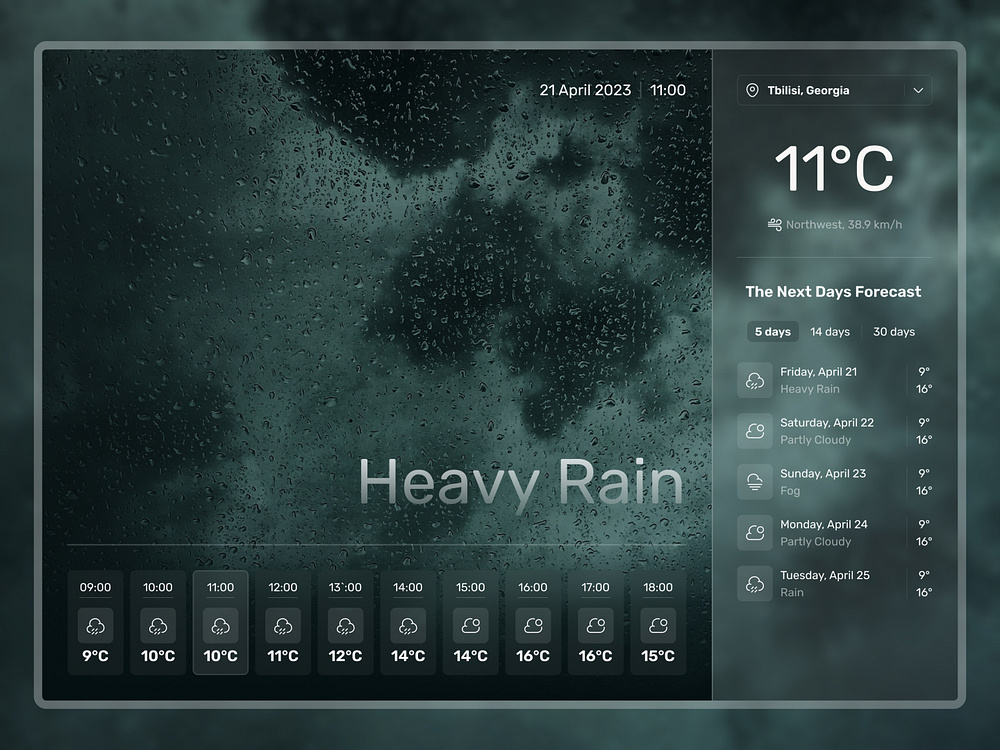Select the Friday, April 21 forecast row
The height and width of the screenshot is (750, 1000).
tap(835, 380)
